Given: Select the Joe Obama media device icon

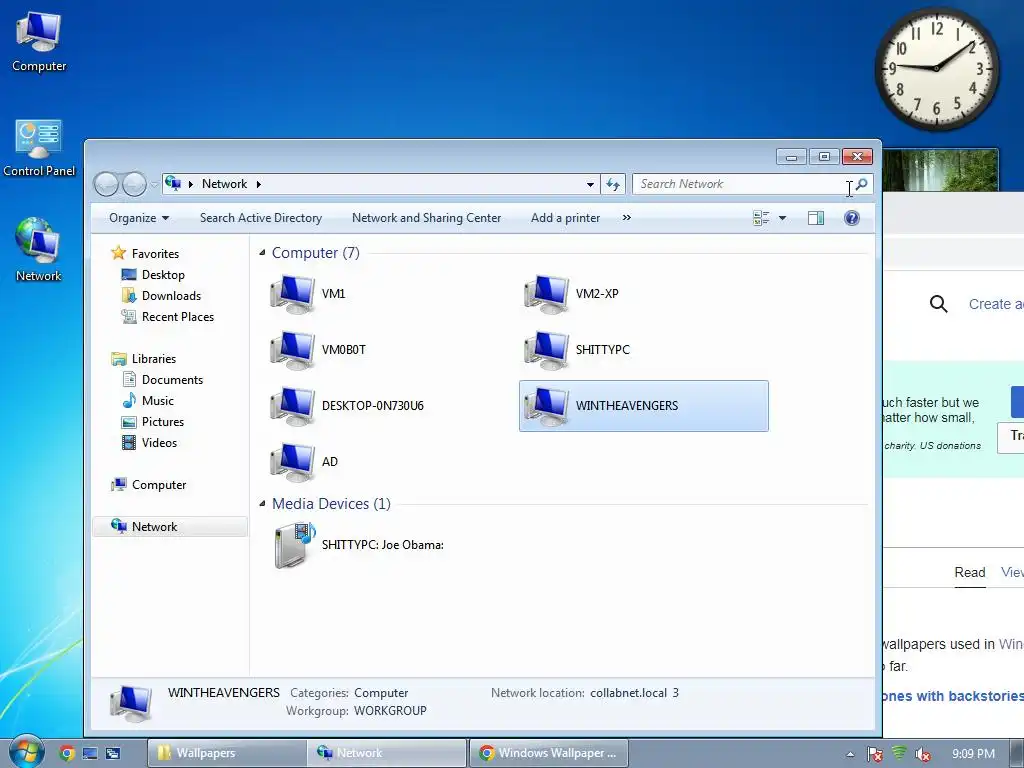Looking at the screenshot, I should coord(295,545).
